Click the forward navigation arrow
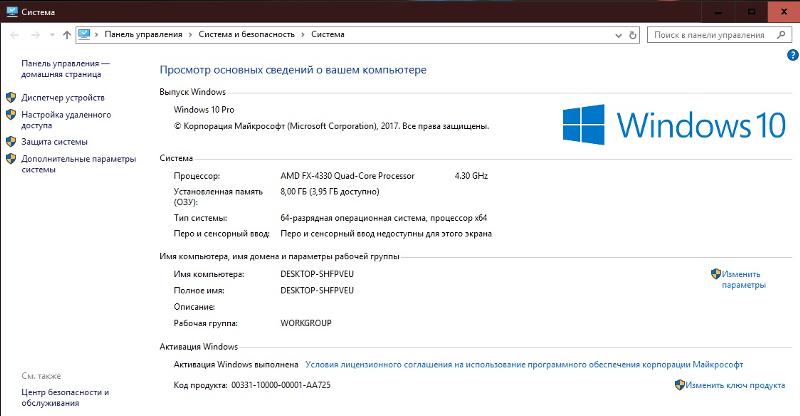Screen dimensions: 800x416 [35, 35]
